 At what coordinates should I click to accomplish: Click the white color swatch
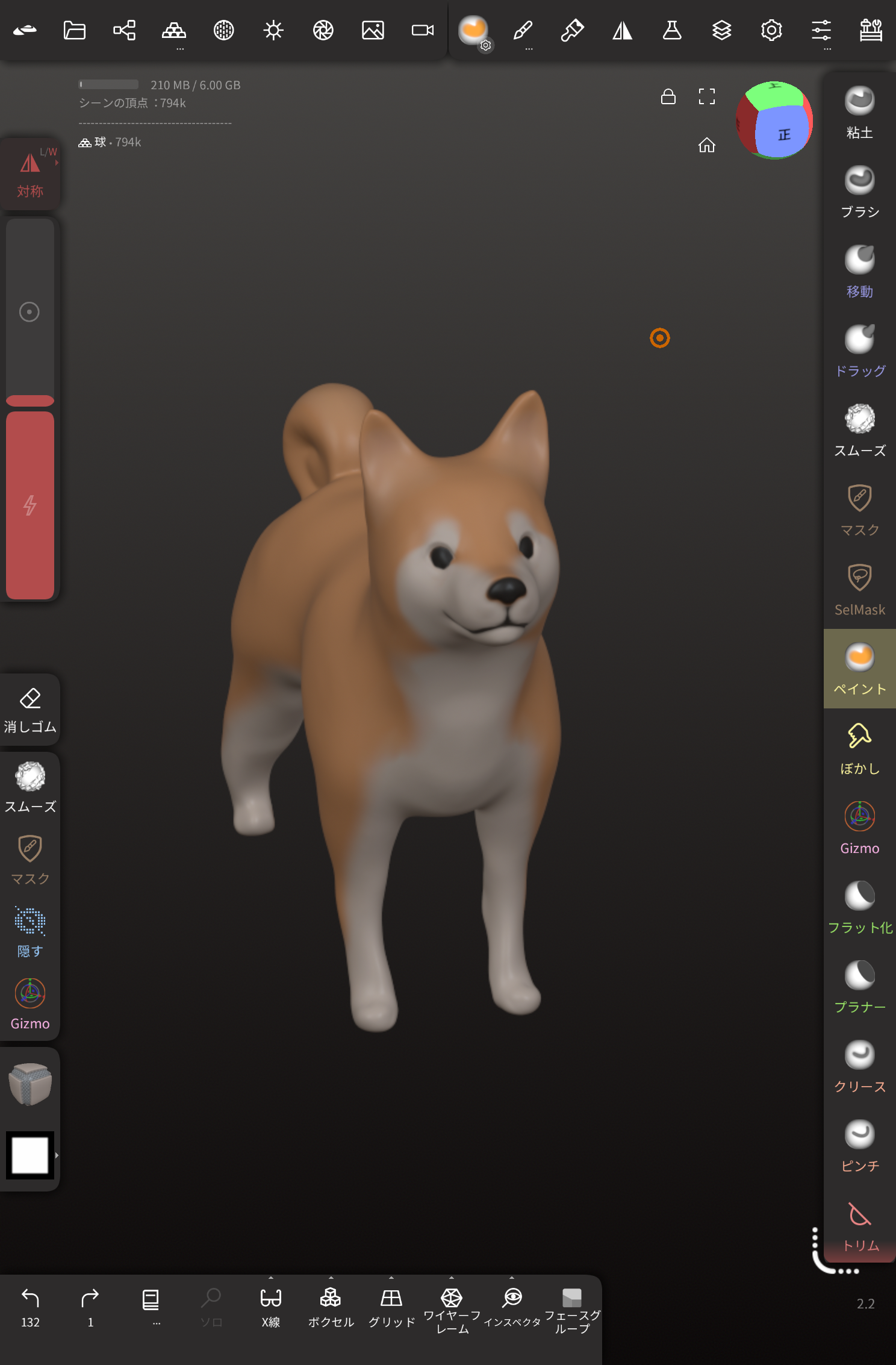pyautogui.click(x=30, y=1155)
